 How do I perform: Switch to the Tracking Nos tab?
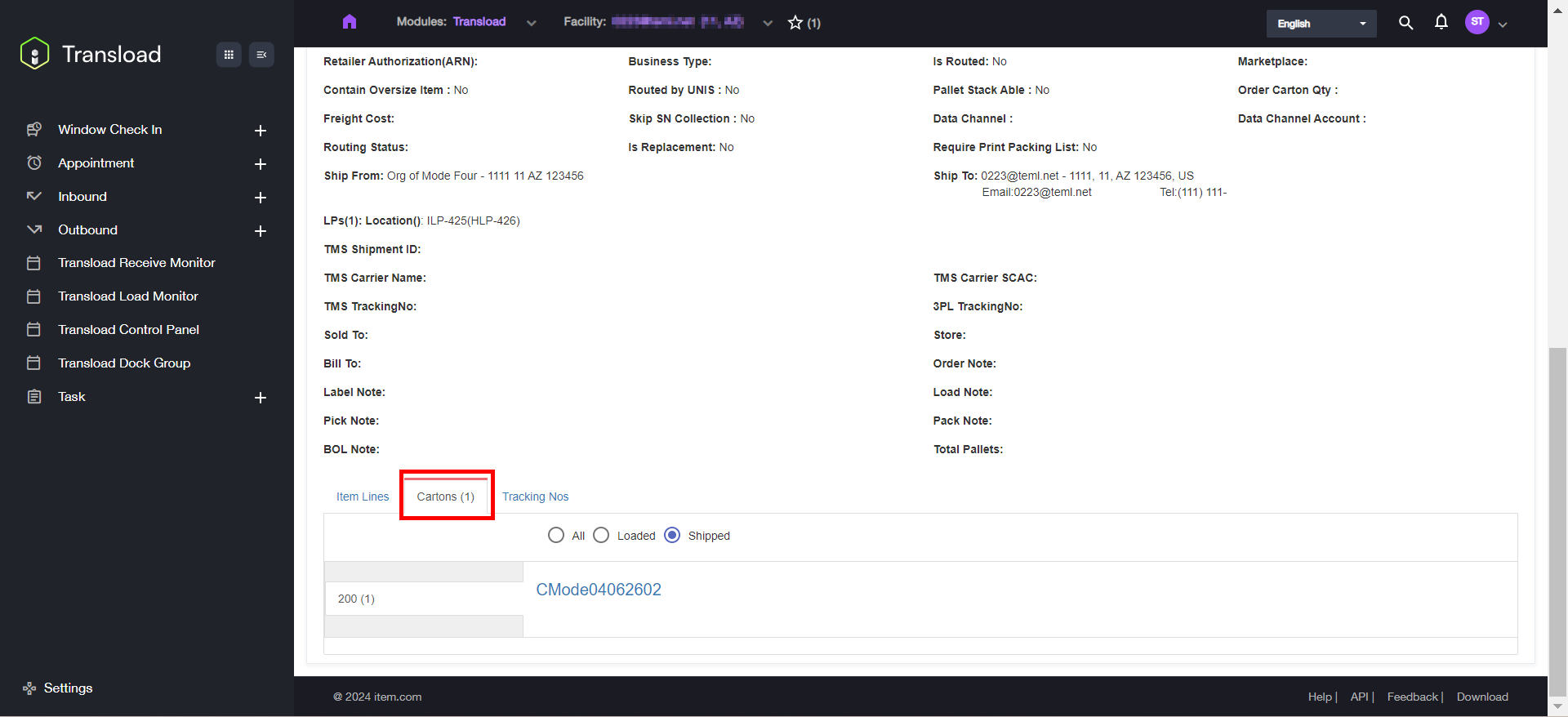[x=535, y=497]
